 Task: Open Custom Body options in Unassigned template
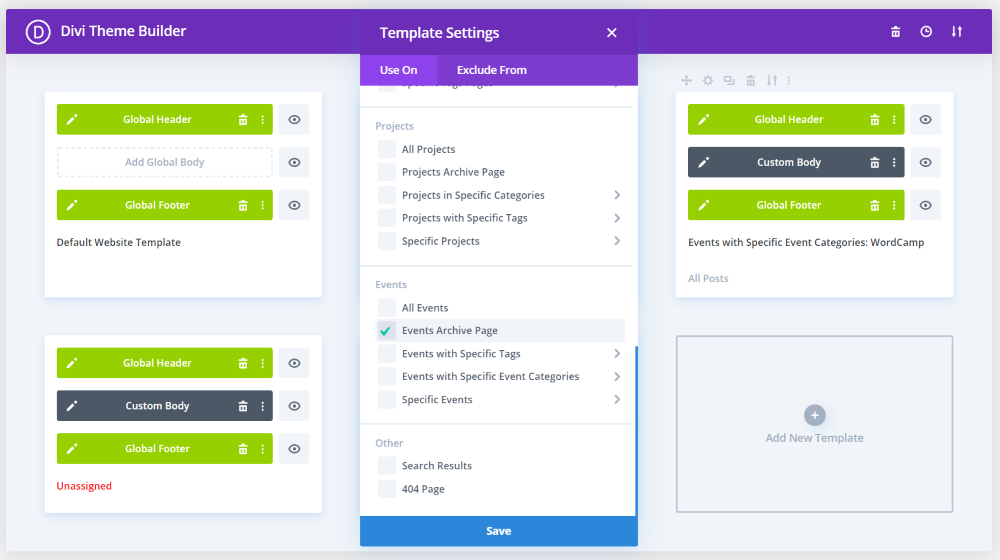pyautogui.click(x=262, y=406)
